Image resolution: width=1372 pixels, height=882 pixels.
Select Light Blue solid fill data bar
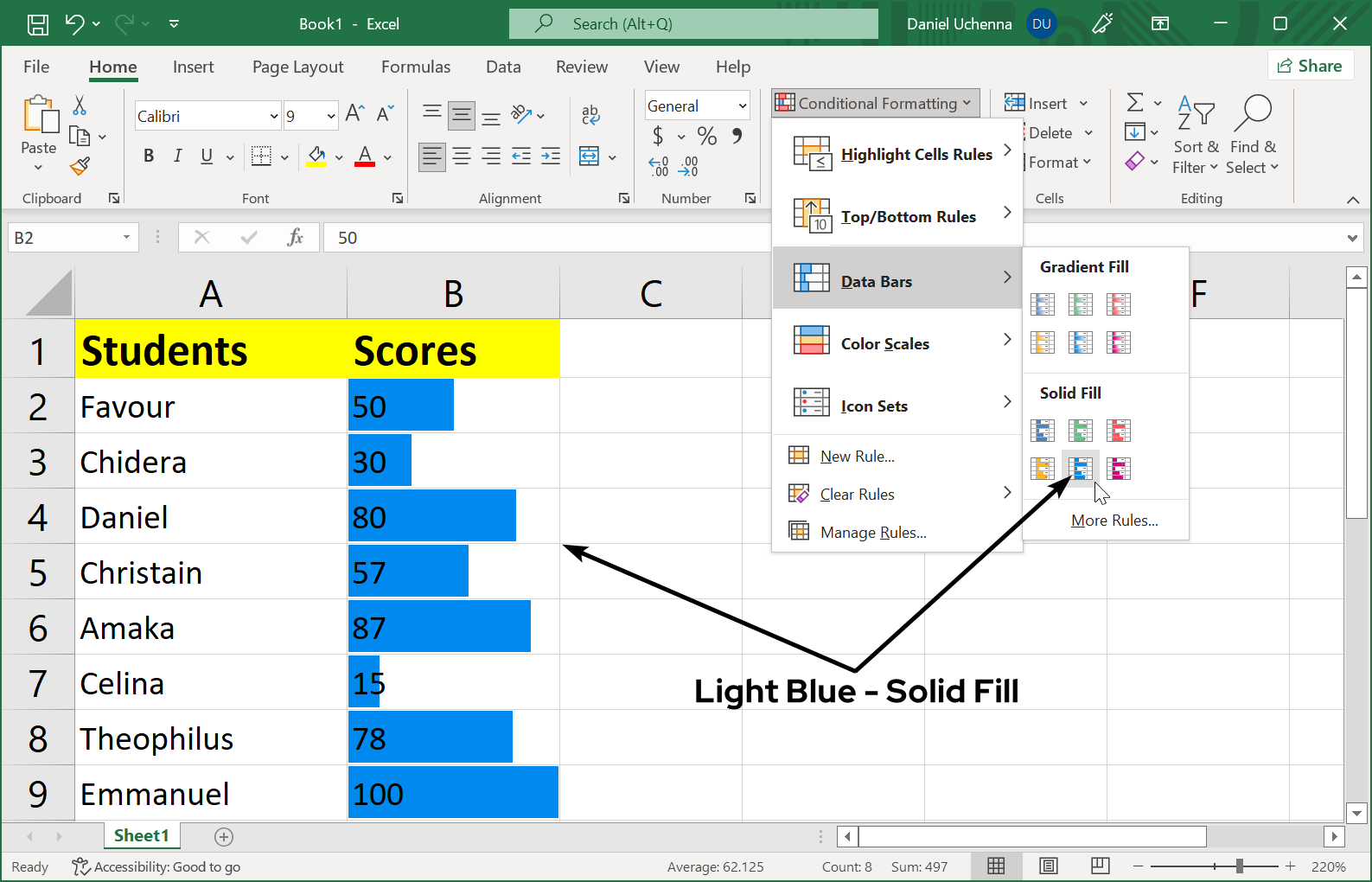point(1081,469)
